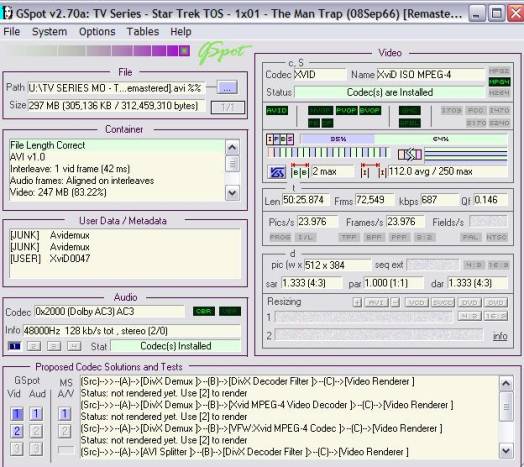Click the rightmost purple swatch in gradient bar
524x467 pixels.
[184, 51]
